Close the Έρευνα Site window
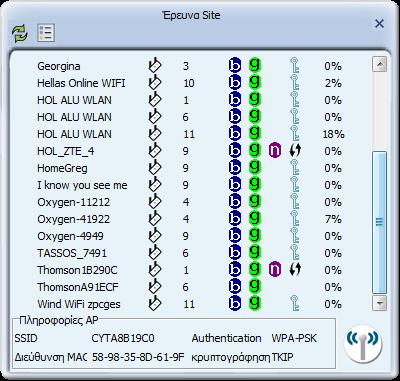 click(x=379, y=24)
